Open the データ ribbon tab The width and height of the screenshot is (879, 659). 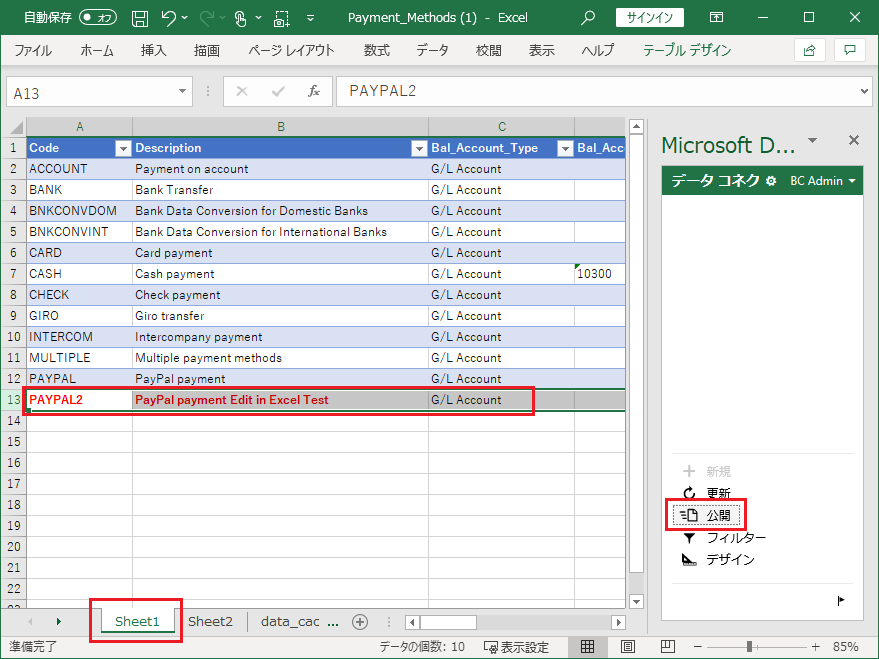coord(432,50)
